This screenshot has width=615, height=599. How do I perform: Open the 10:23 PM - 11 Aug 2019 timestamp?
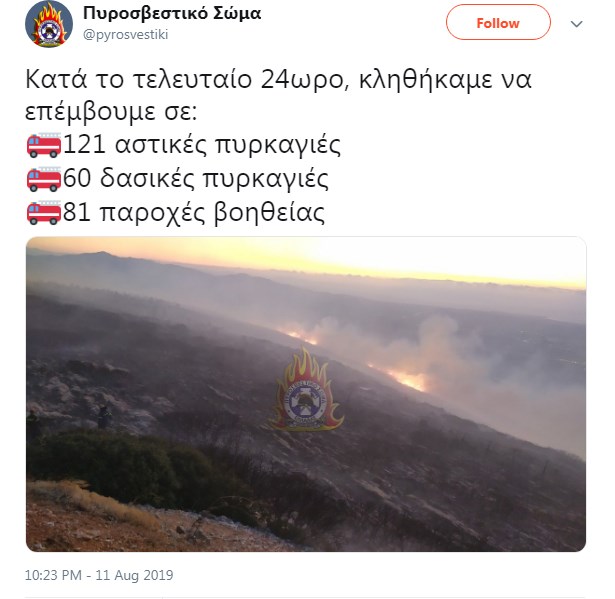[x=99, y=575]
